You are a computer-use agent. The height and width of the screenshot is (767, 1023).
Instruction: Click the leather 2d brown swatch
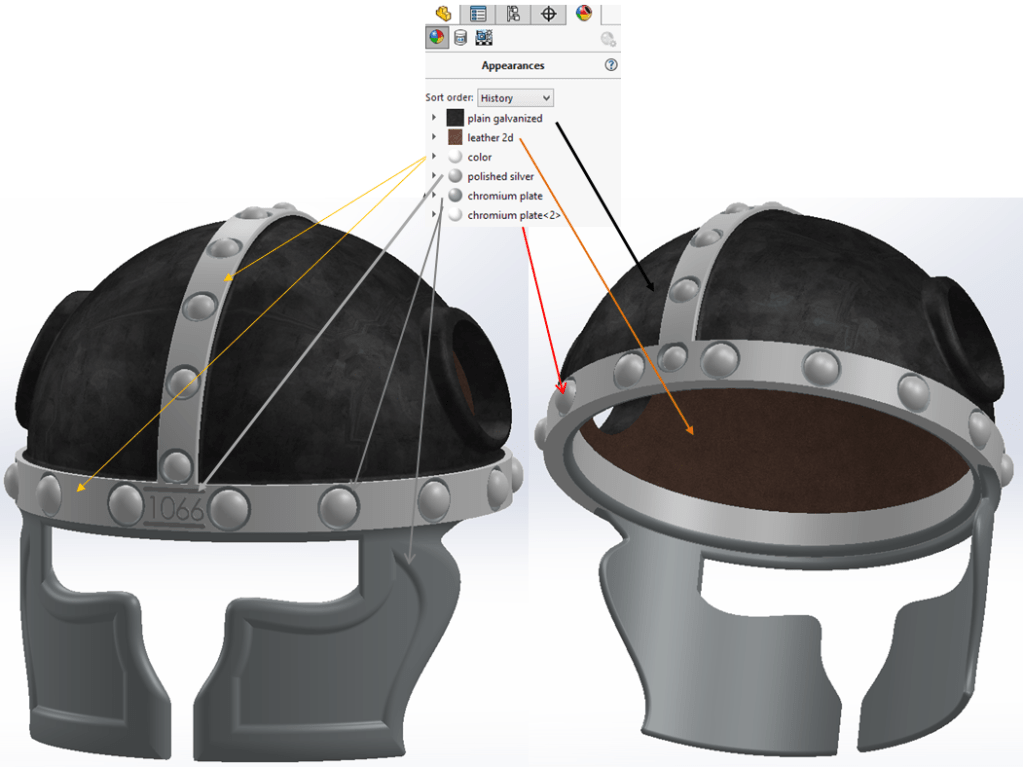coord(455,137)
